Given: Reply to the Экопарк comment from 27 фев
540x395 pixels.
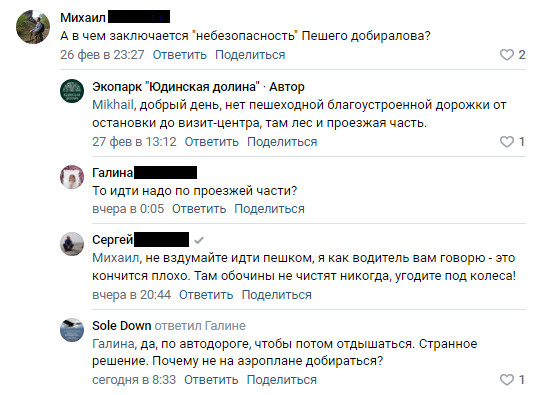Looking at the screenshot, I should (x=211, y=142).
